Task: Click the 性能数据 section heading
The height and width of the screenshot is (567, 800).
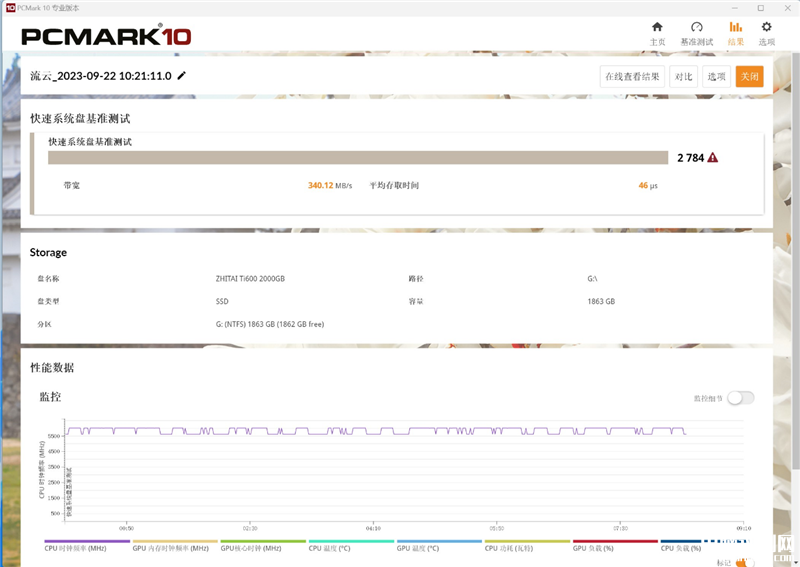Action: click(x=52, y=367)
